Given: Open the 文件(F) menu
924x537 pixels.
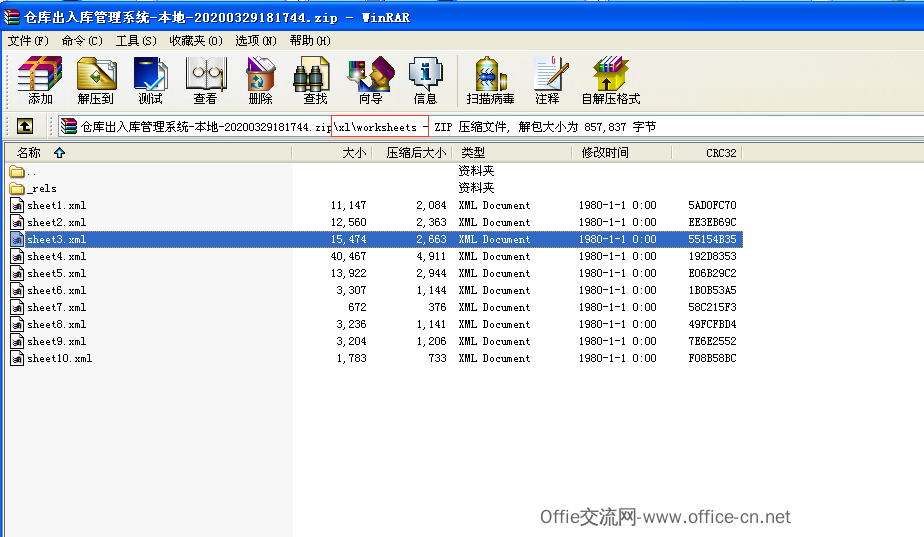Looking at the screenshot, I should 28,41.
